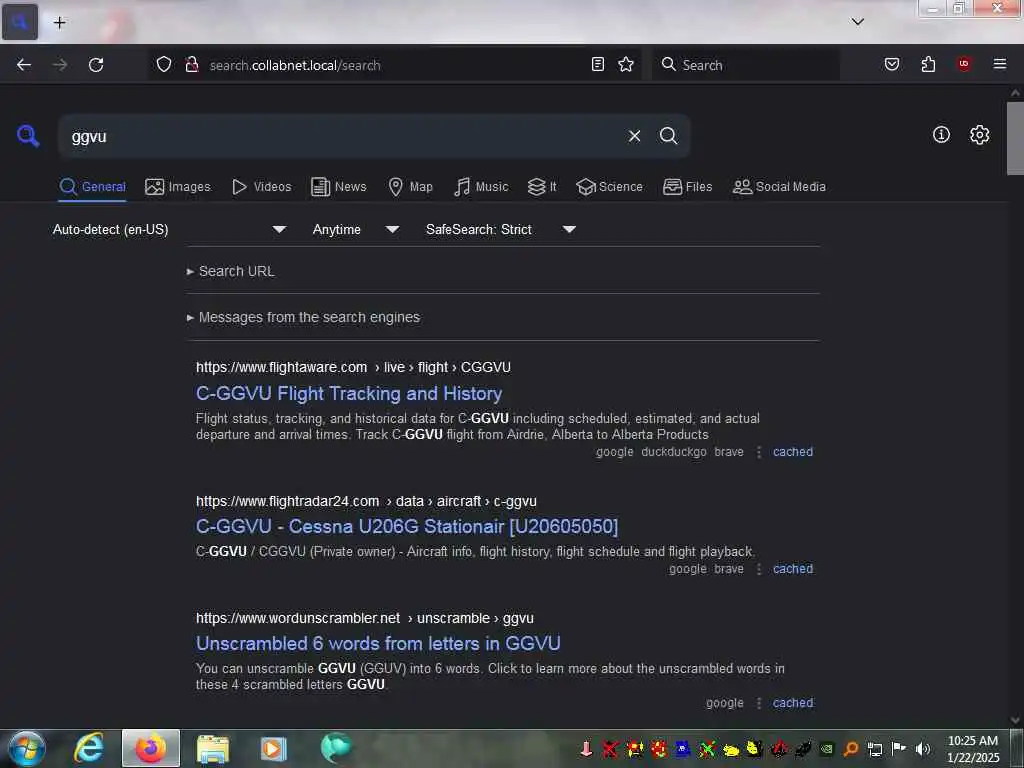The width and height of the screenshot is (1024, 768).
Task: Open options dots on flightaware result
Action: point(758,452)
